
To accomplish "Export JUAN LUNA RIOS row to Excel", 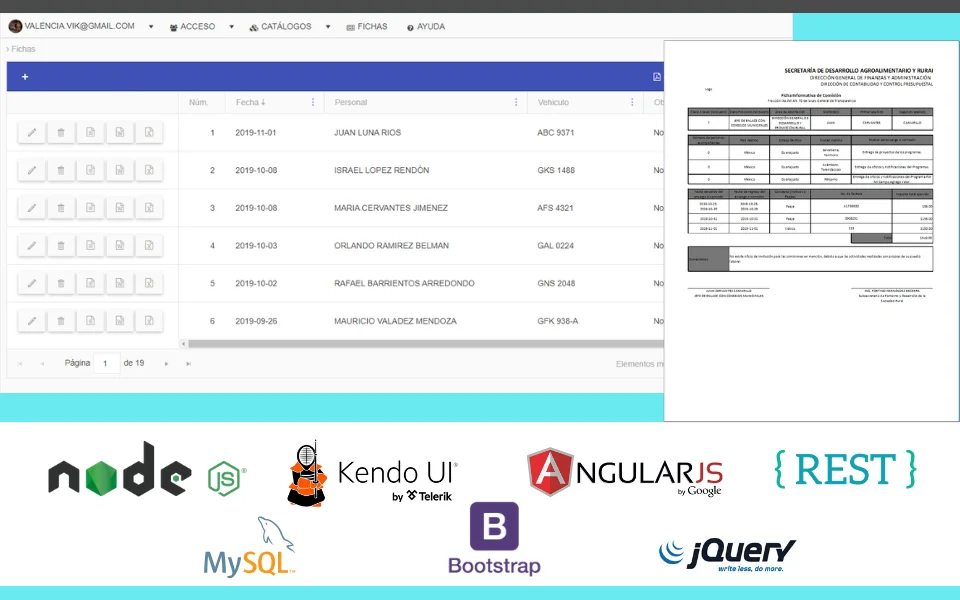I will [x=149, y=132].
